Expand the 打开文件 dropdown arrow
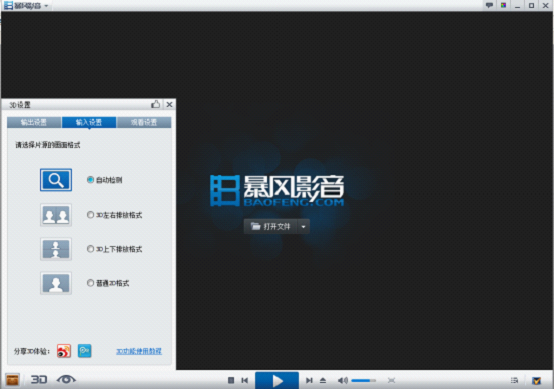Image resolution: width=554 pixels, height=390 pixels. pyautogui.click(x=303, y=226)
